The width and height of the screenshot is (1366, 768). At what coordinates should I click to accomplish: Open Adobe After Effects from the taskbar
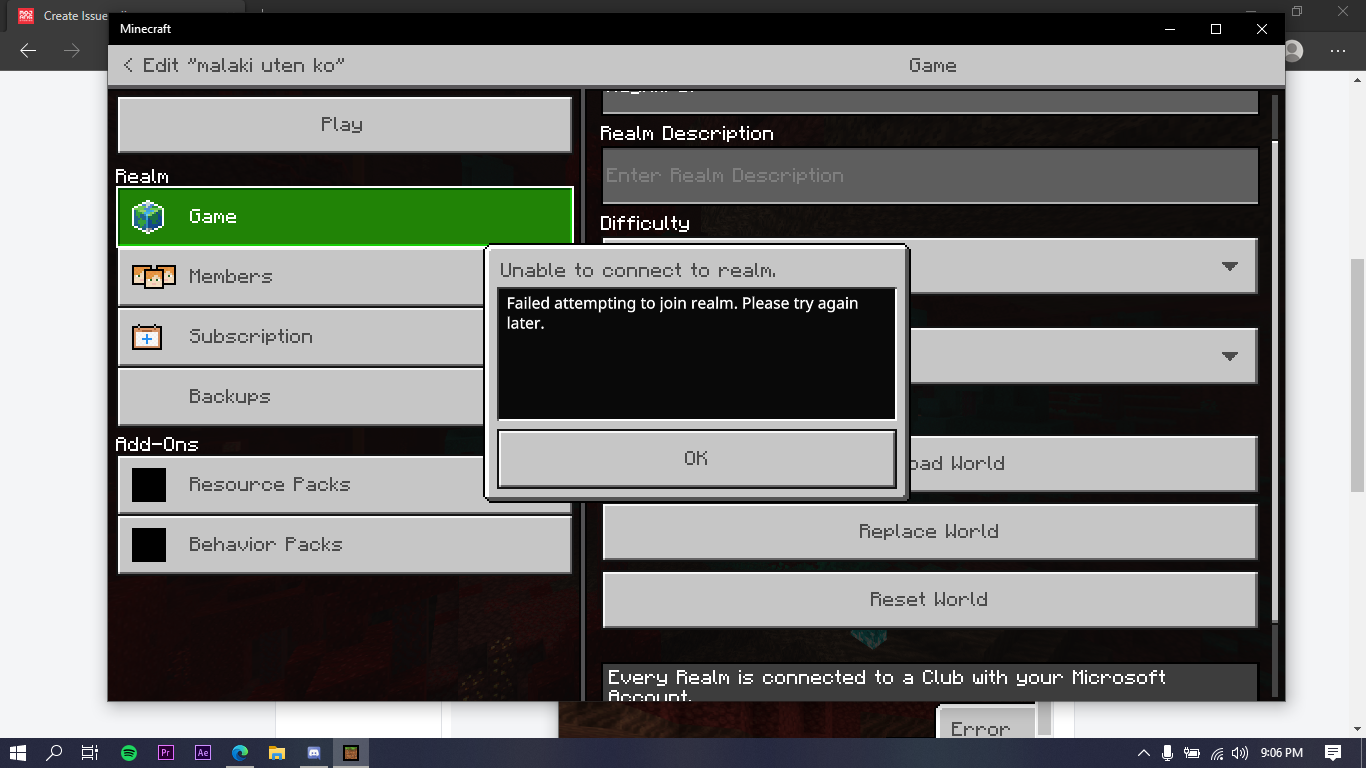click(203, 753)
